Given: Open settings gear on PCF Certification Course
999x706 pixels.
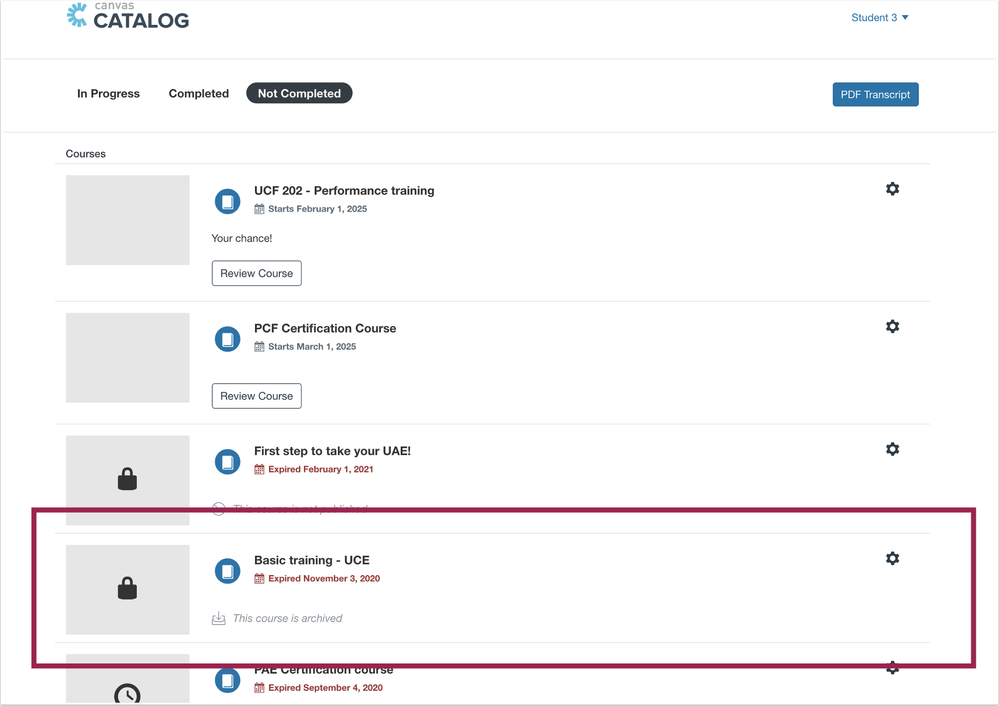Looking at the screenshot, I should [892, 326].
